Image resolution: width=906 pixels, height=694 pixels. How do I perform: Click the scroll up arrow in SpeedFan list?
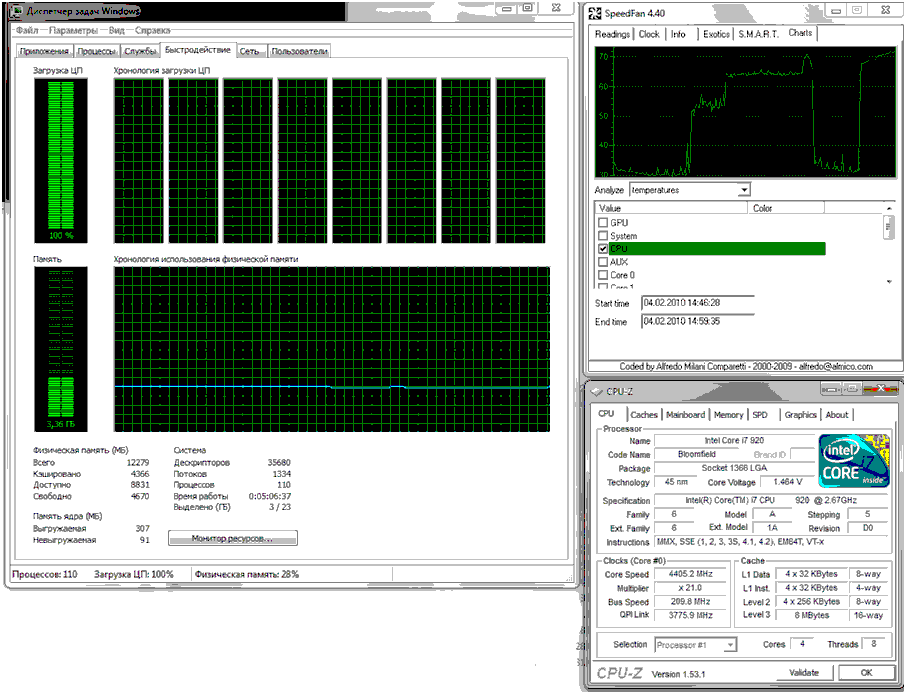(x=889, y=208)
